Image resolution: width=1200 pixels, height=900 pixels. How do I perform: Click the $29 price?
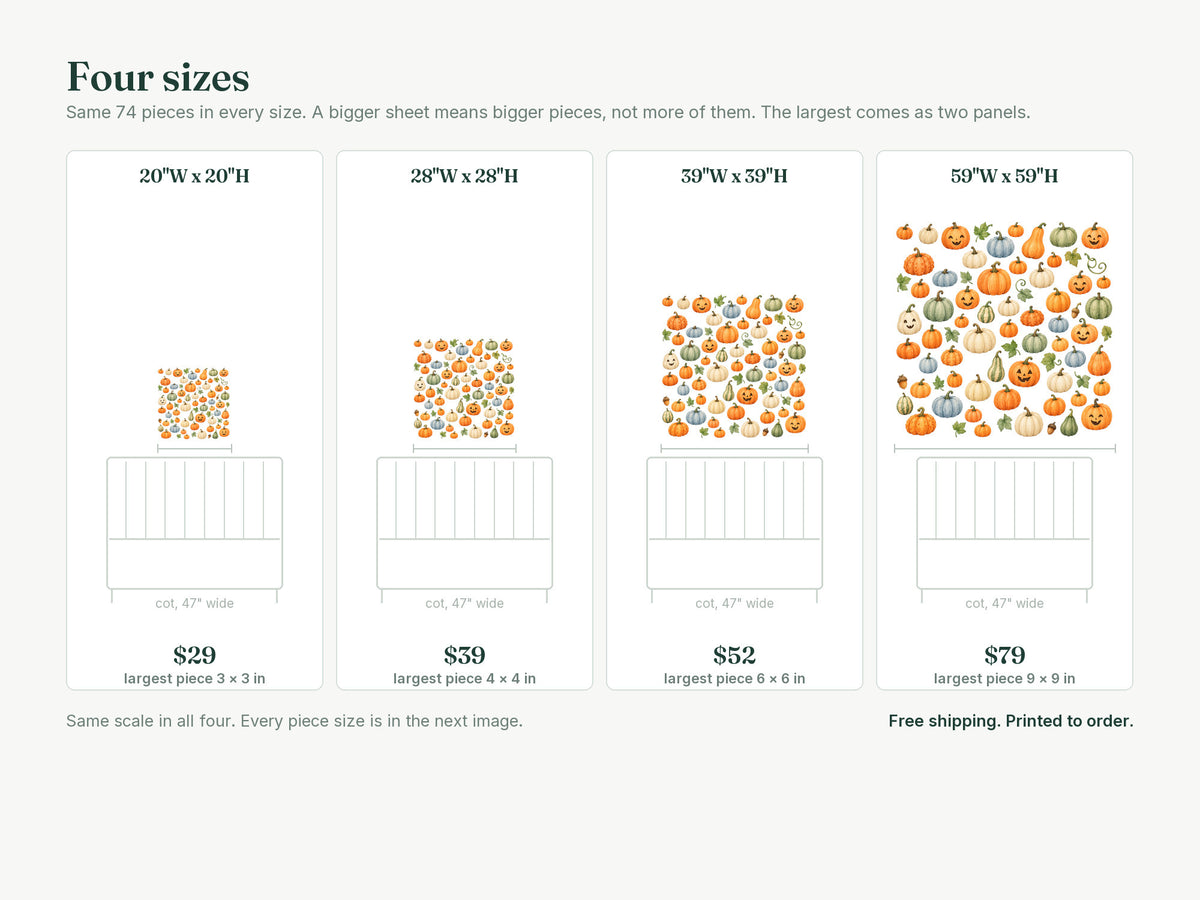point(194,655)
